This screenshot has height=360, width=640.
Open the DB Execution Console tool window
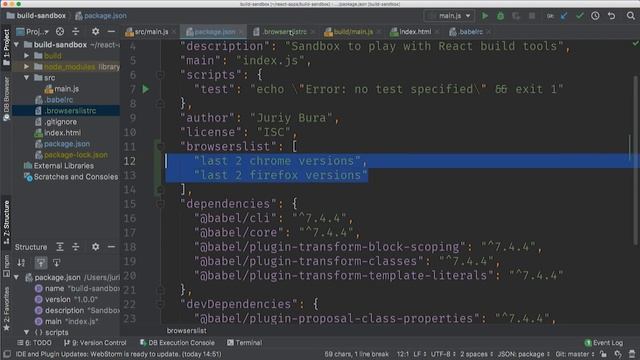pos(177,342)
